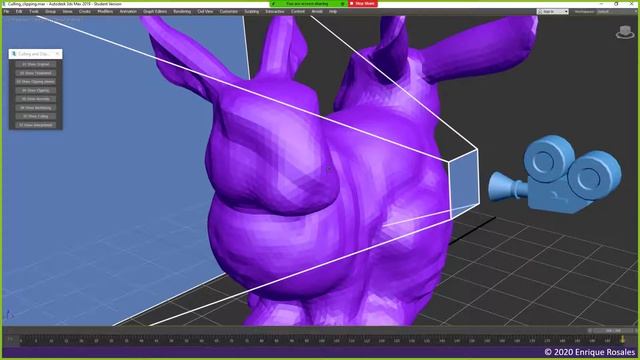The height and width of the screenshot is (360, 640).
Task: Open the Rendering menu
Action: (x=182, y=11)
